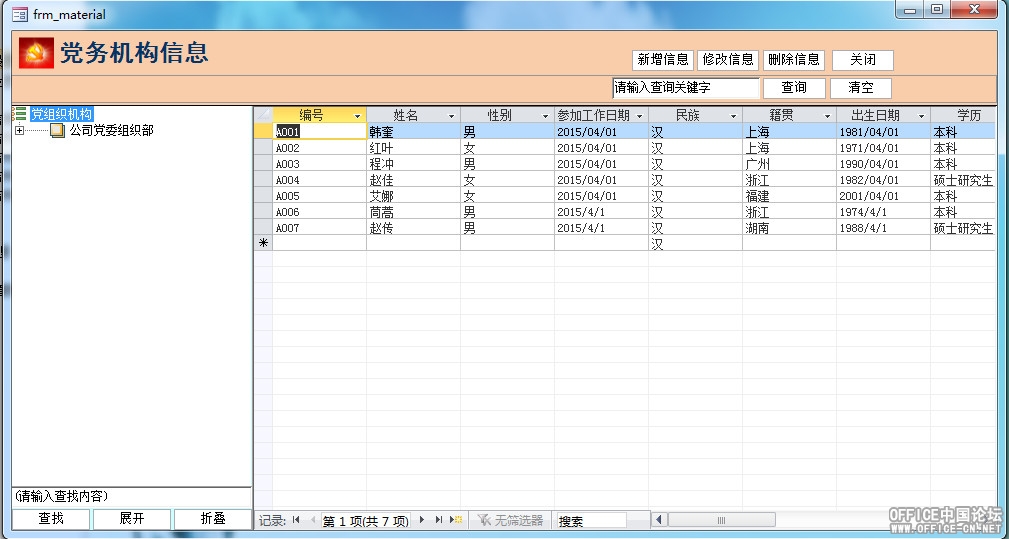Click the 折叠 button

(213, 518)
